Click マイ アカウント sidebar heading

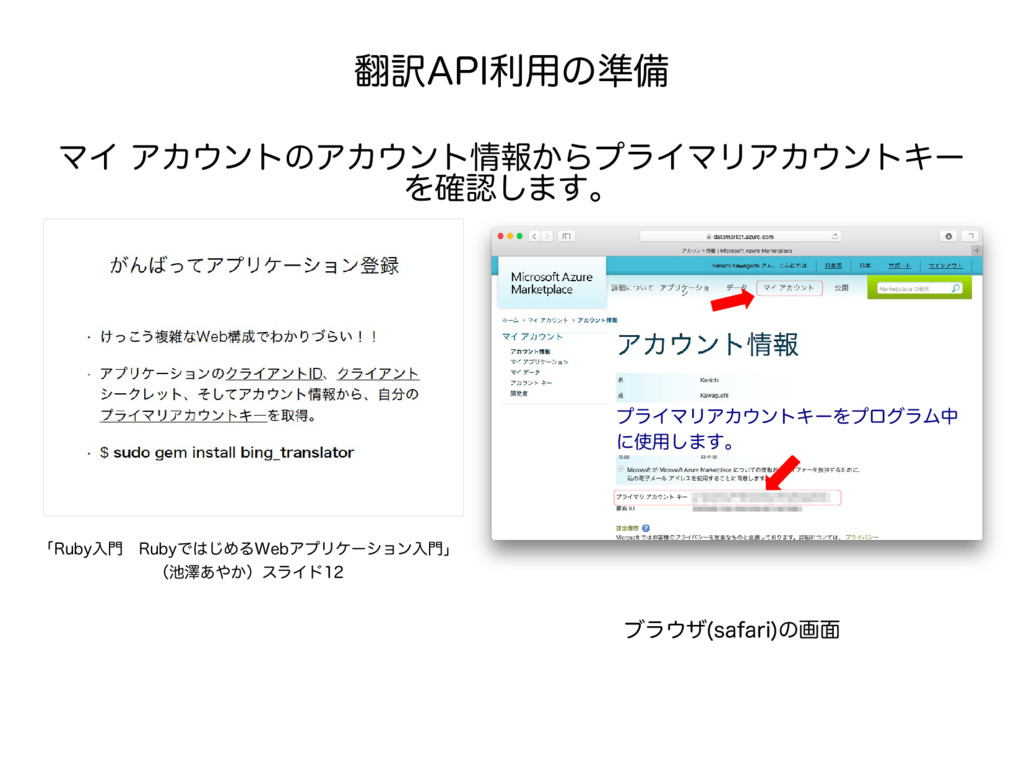[x=532, y=336]
